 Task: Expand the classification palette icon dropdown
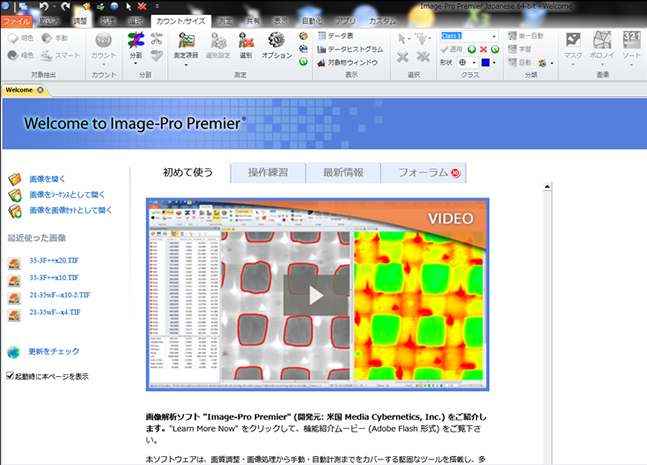point(552,63)
